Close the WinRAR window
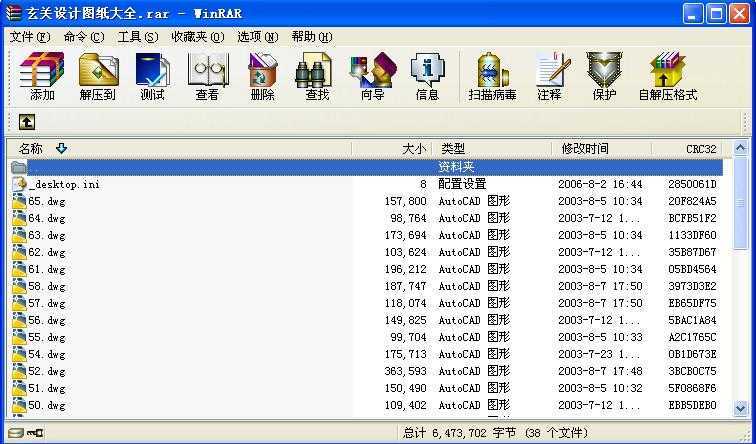The image size is (756, 444). 739,13
